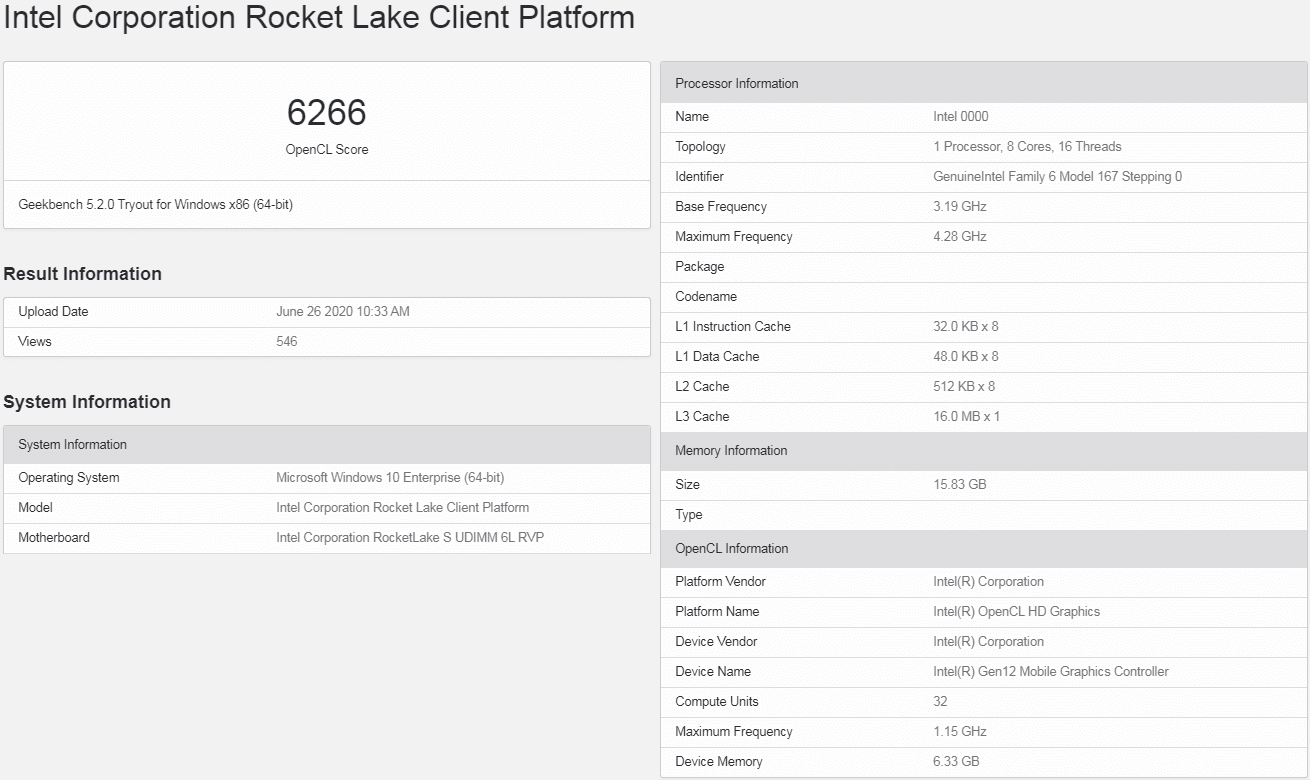
Task: Click the 'Platform Name' label
Action: [717, 612]
